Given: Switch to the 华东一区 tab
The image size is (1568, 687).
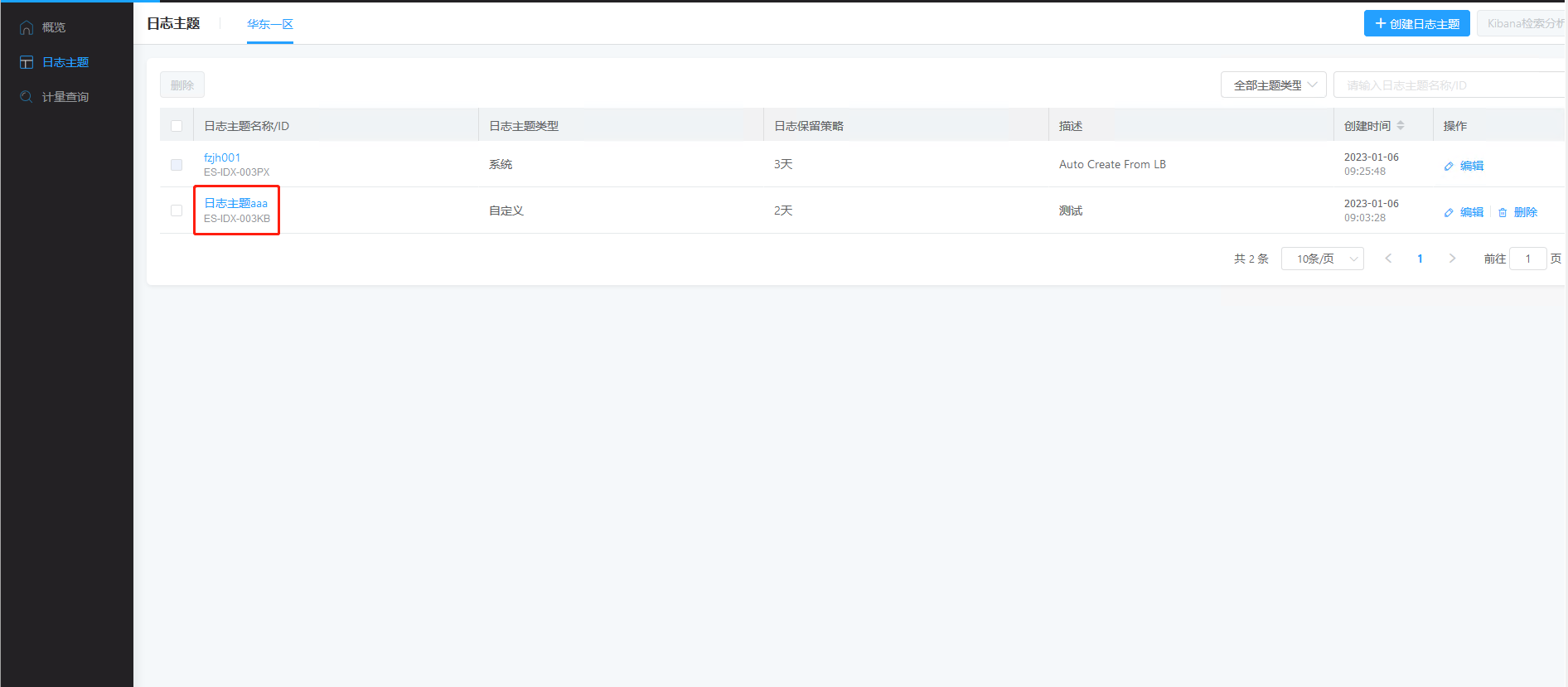Looking at the screenshot, I should pos(270,24).
